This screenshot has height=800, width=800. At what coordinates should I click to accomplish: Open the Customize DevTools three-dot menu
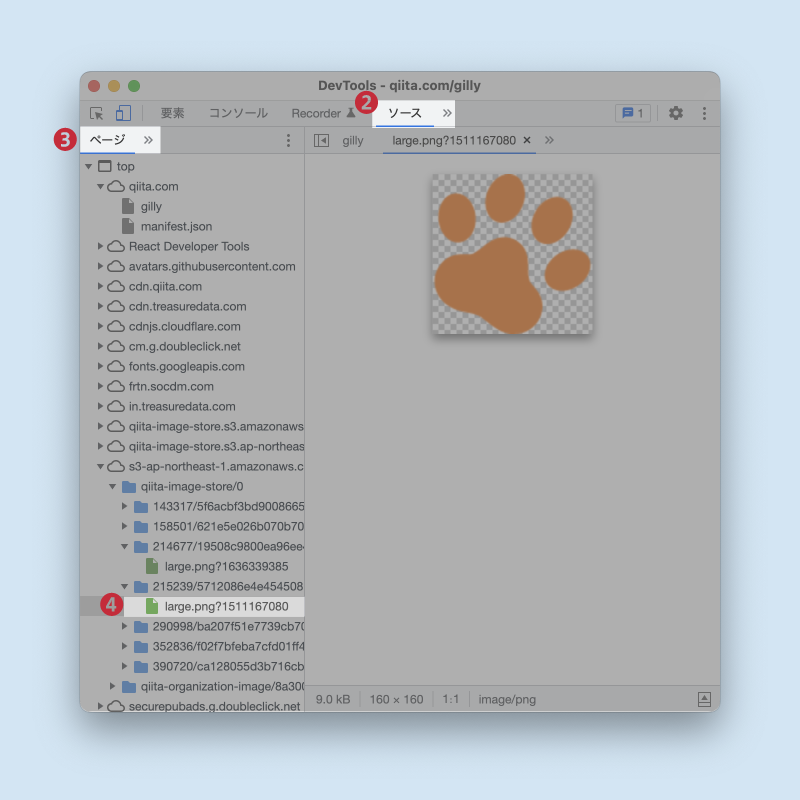coord(705,114)
